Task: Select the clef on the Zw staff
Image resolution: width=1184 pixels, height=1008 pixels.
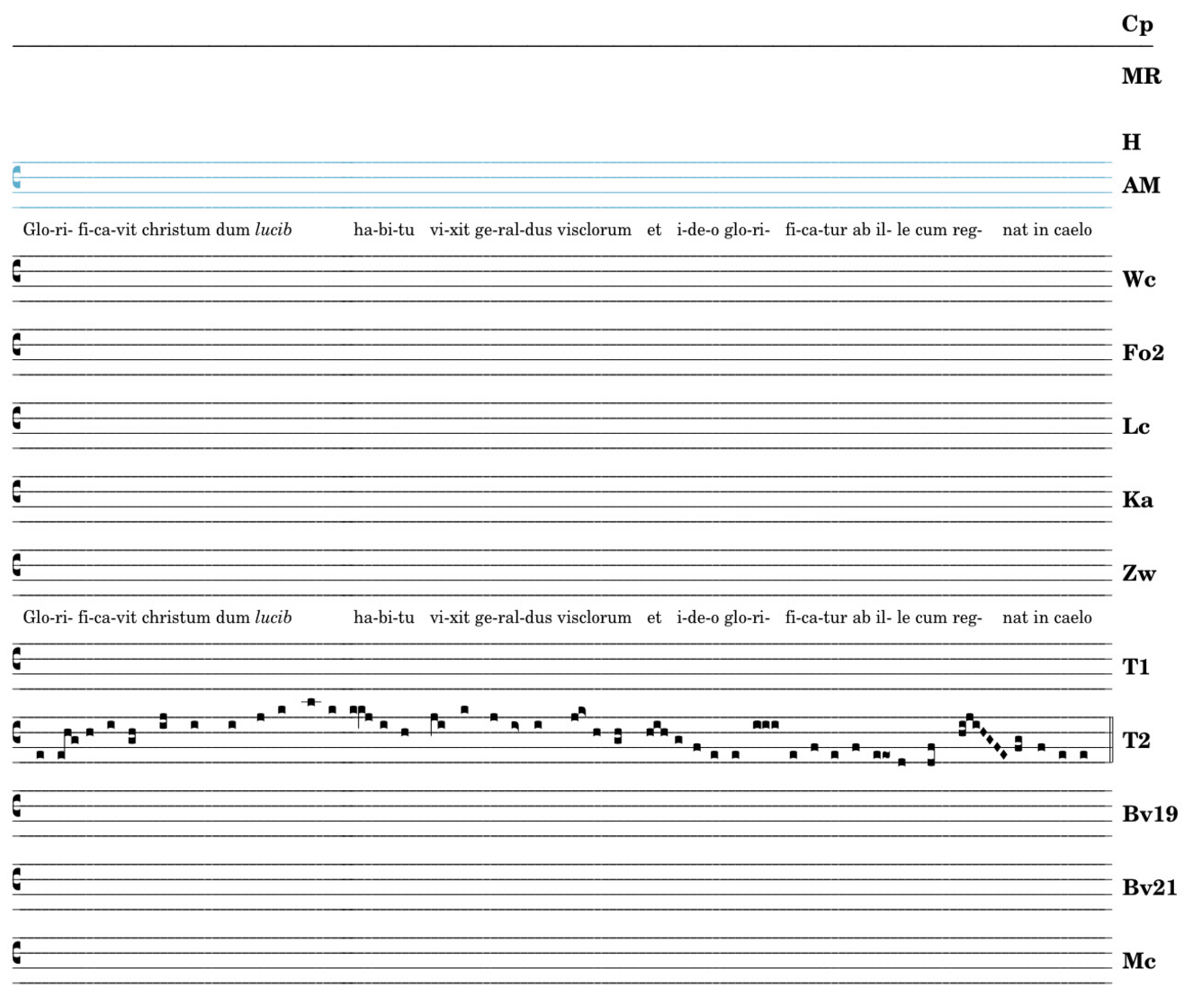Action: 16,565
